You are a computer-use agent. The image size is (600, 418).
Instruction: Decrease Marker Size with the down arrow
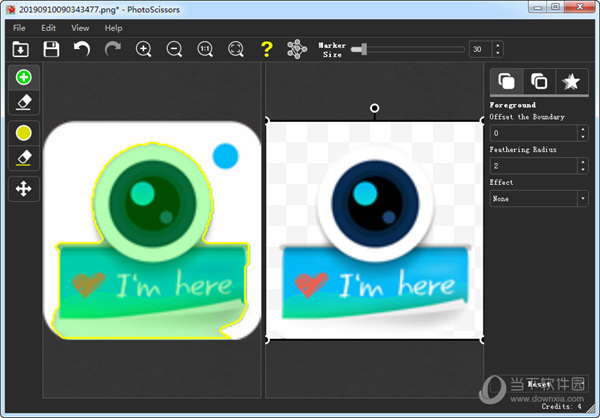click(x=498, y=53)
